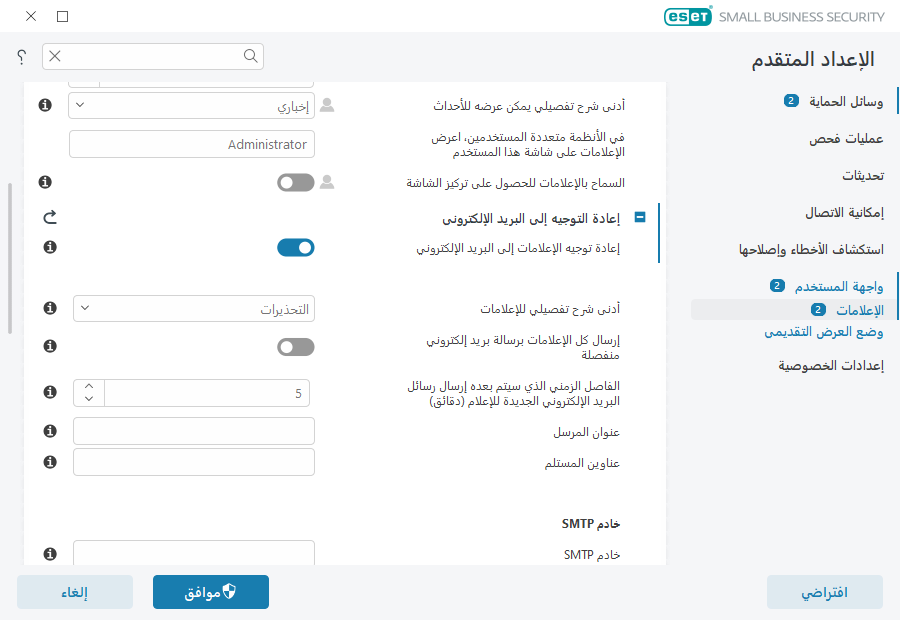Viewport: 900px width, 620px height.
Task: Click the shield icon on موافق button
Action: [x=229, y=591]
